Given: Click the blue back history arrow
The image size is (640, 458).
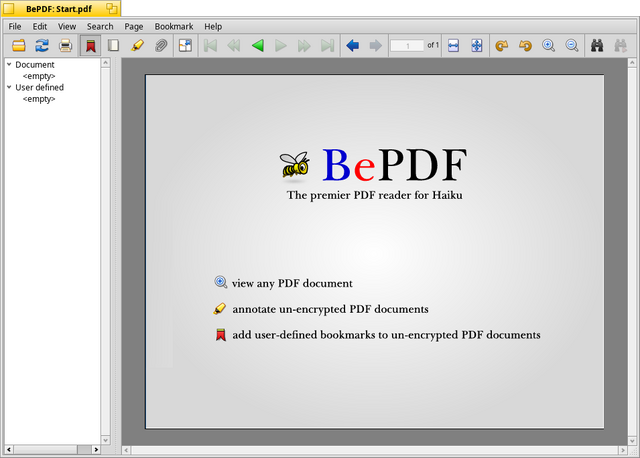Looking at the screenshot, I should [x=353, y=45].
